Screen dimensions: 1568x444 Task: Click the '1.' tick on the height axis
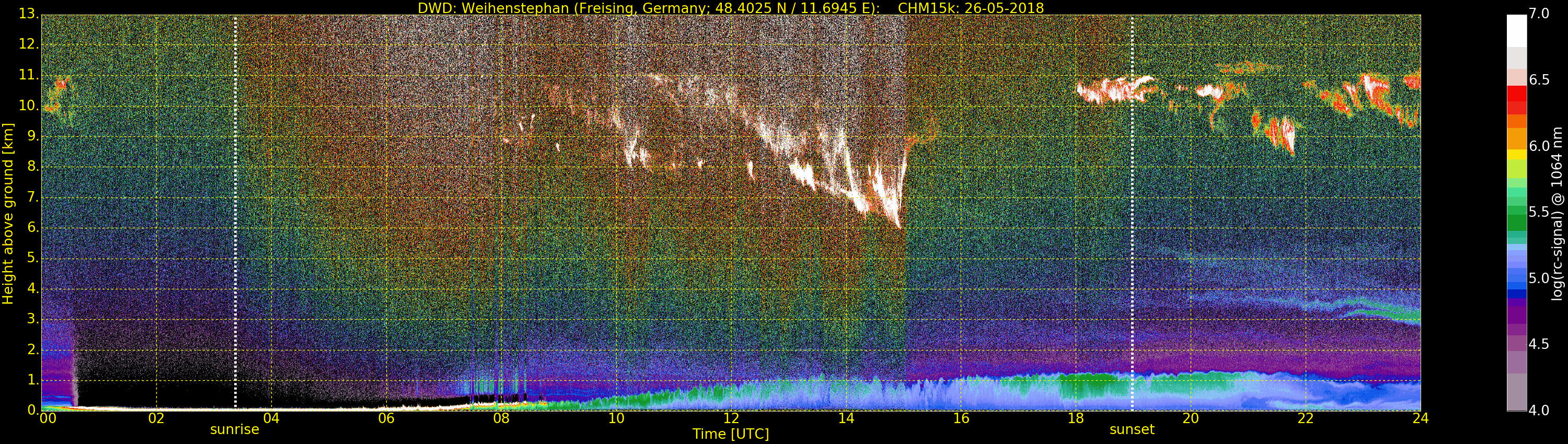(x=33, y=380)
